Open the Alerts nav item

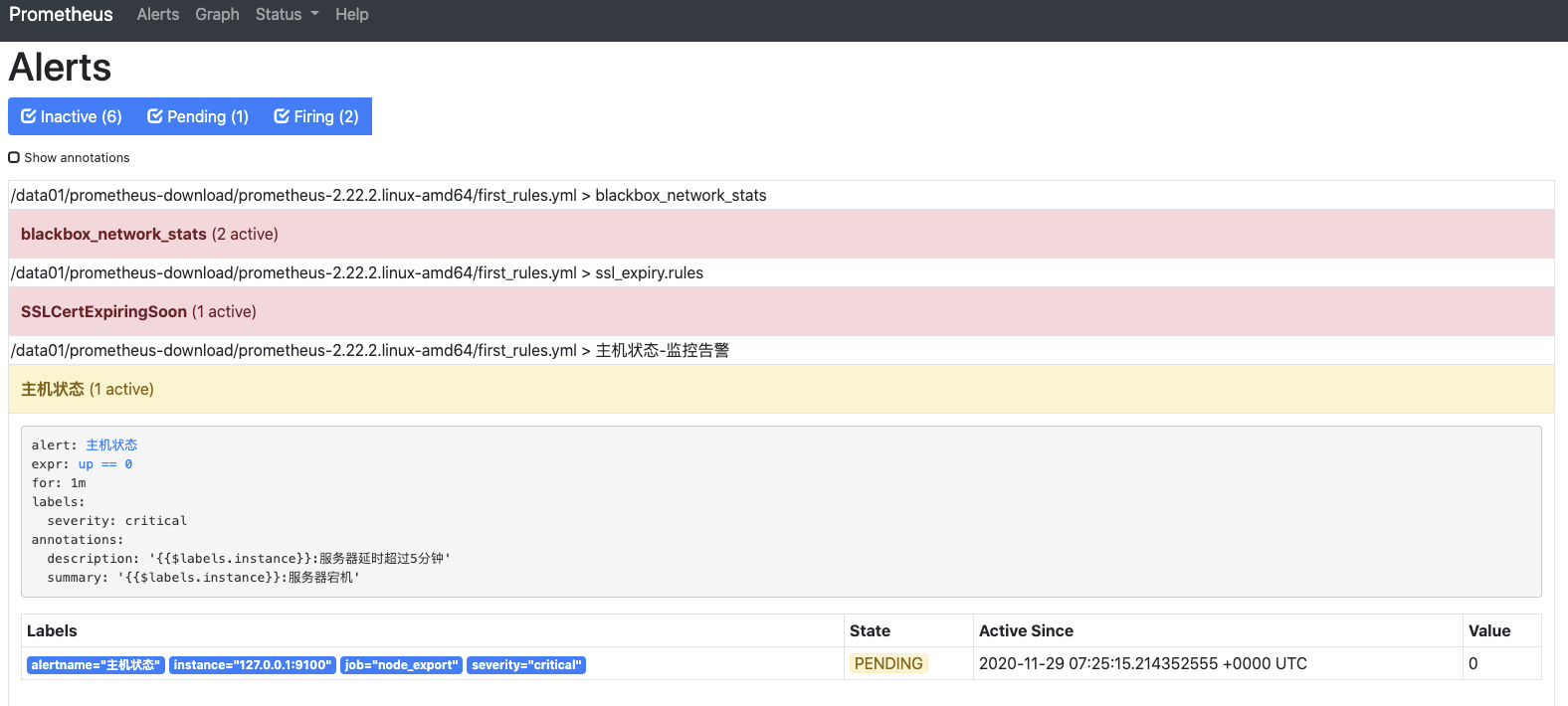158,14
